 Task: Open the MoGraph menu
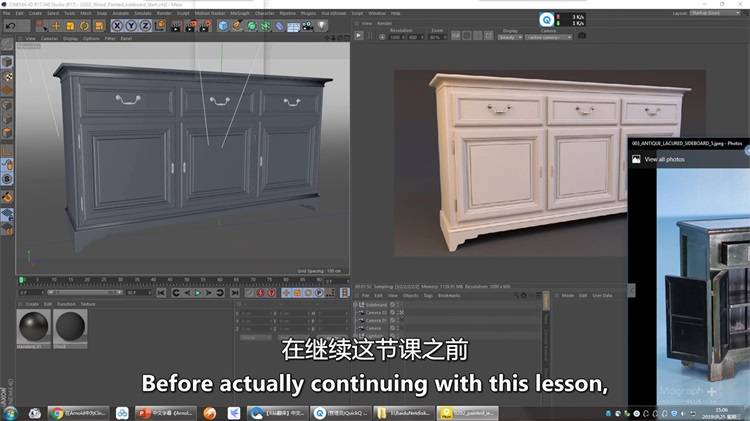[240, 13]
